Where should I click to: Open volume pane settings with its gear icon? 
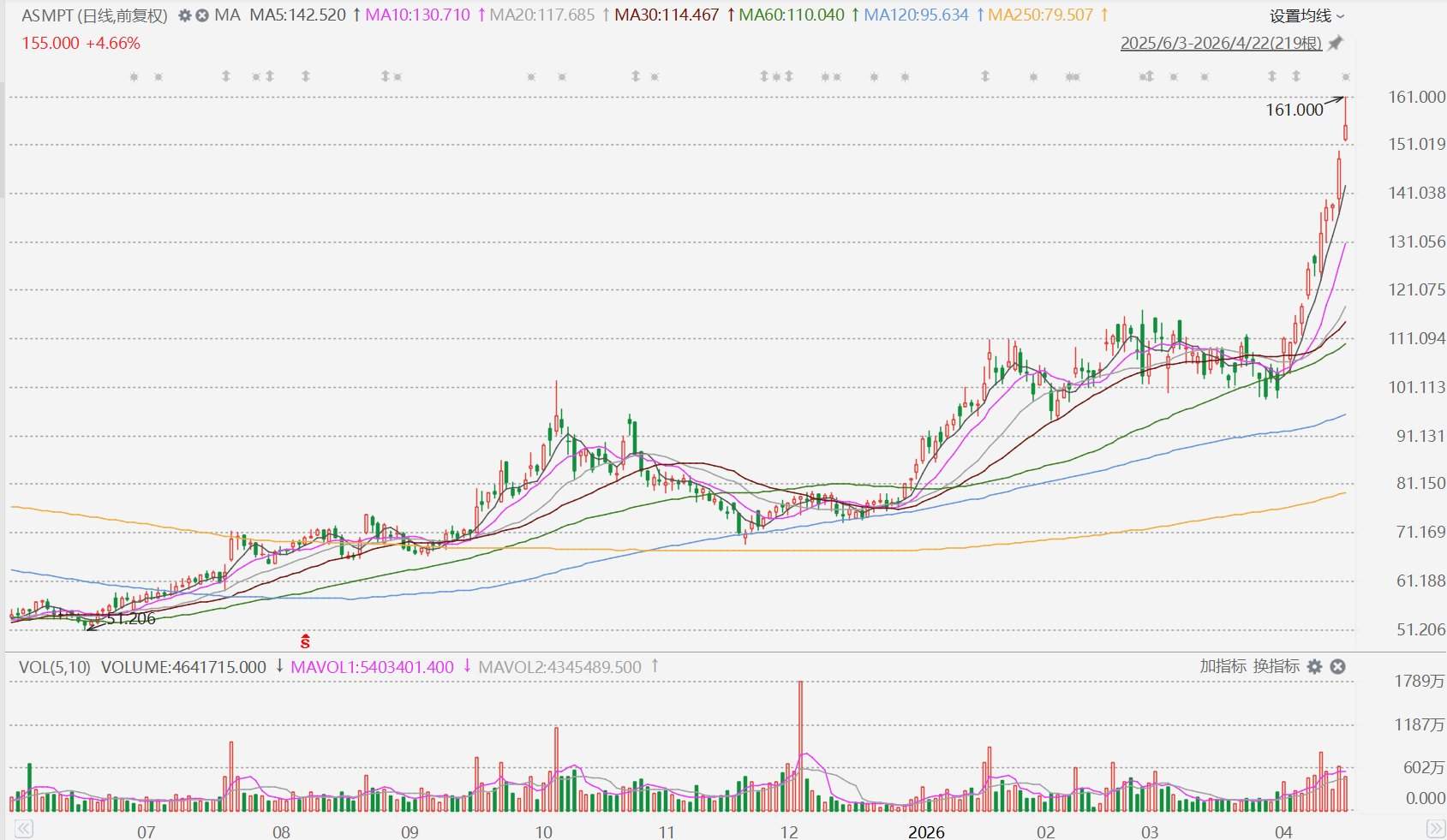tap(1315, 666)
